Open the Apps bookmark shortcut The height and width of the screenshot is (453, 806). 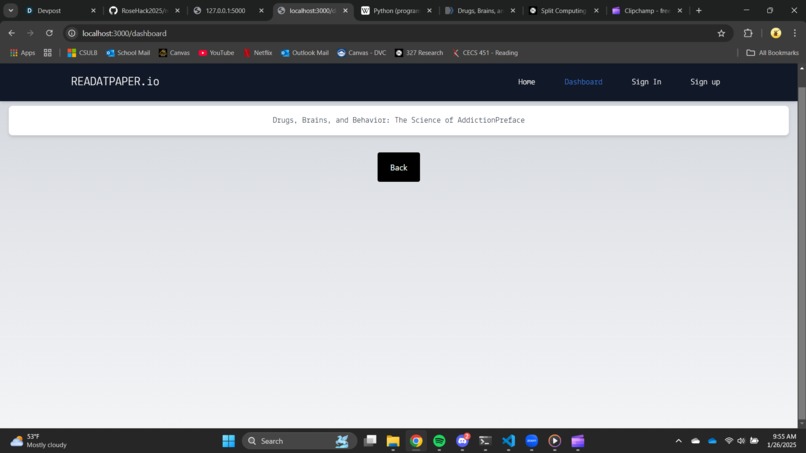point(22,52)
